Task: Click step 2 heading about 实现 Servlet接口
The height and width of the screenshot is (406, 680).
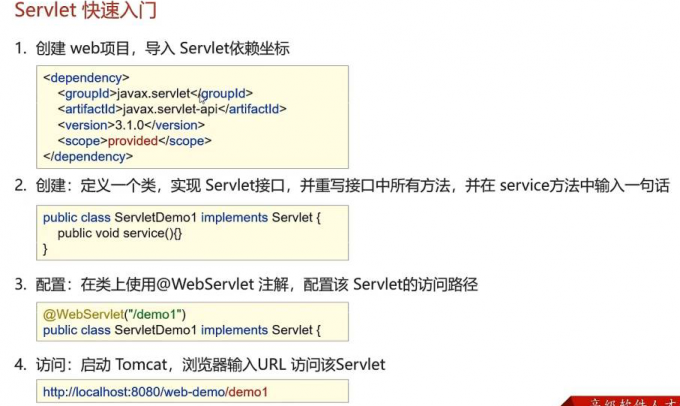Action: 342,186
